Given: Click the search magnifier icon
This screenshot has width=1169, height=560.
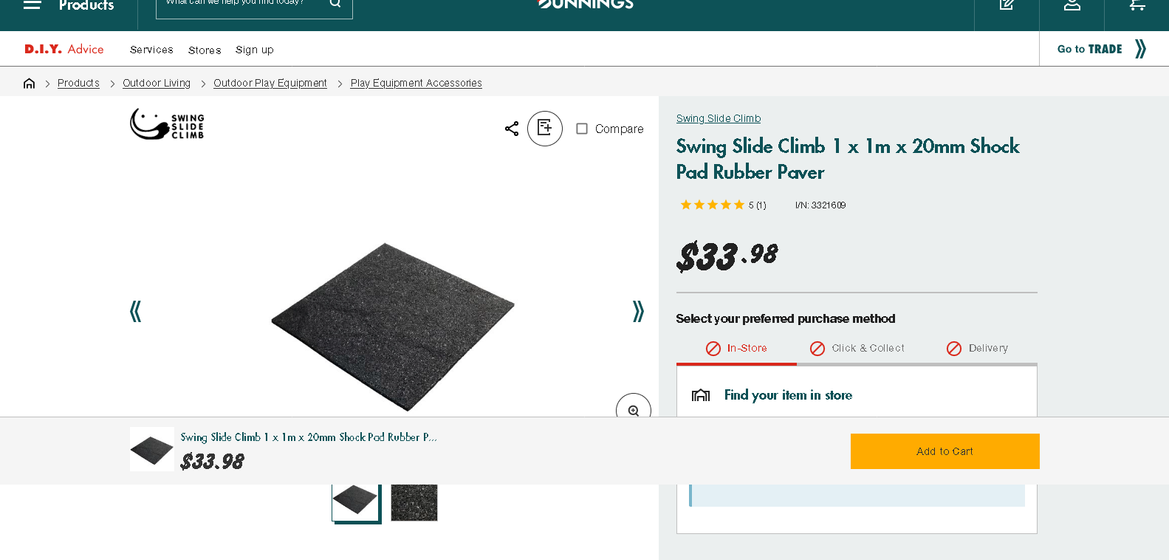Looking at the screenshot, I should tap(335, 3).
